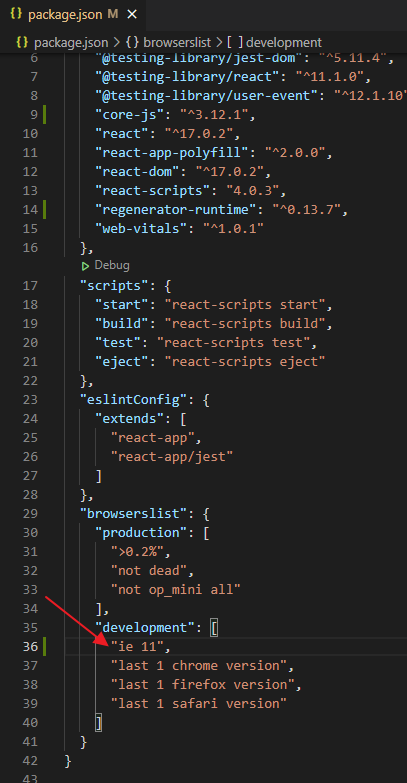The image size is (407, 783).
Task: Select the package.json editor tab
Action: click(73, 14)
